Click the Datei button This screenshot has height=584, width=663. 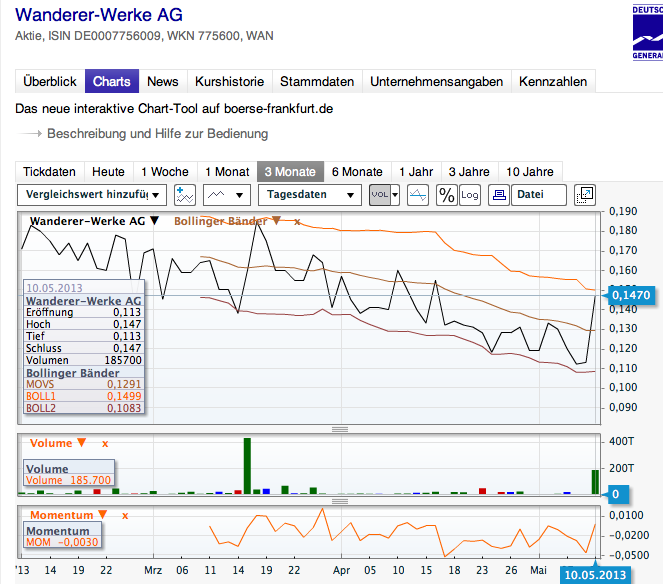(538, 195)
